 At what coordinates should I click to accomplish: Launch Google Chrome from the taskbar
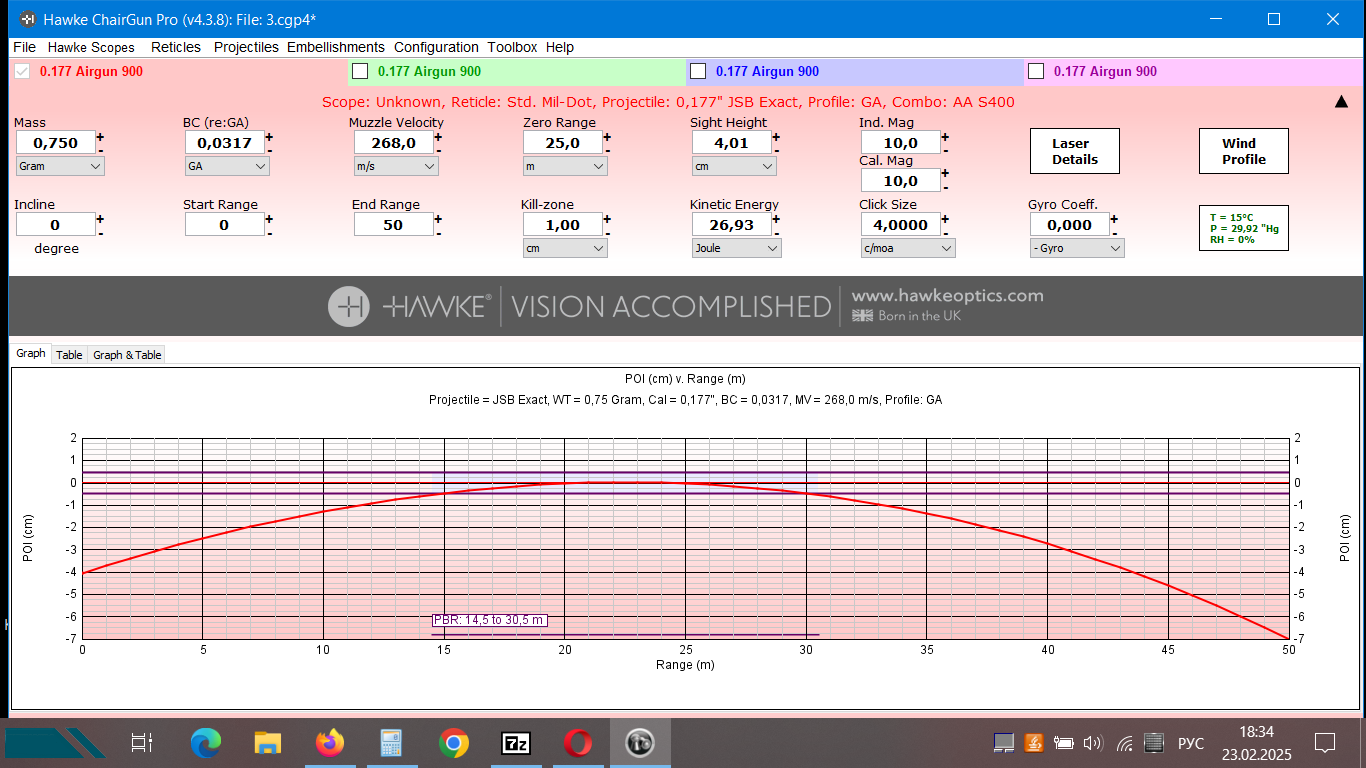pyautogui.click(x=453, y=743)
